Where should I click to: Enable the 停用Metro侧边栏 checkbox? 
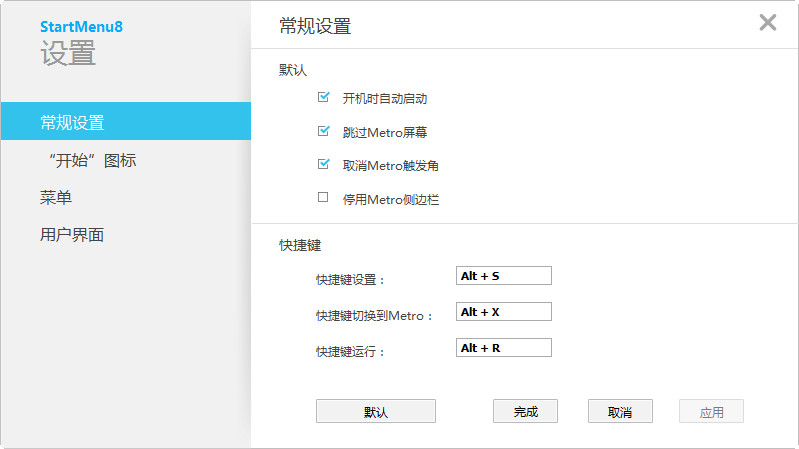(x=323, y=198)
